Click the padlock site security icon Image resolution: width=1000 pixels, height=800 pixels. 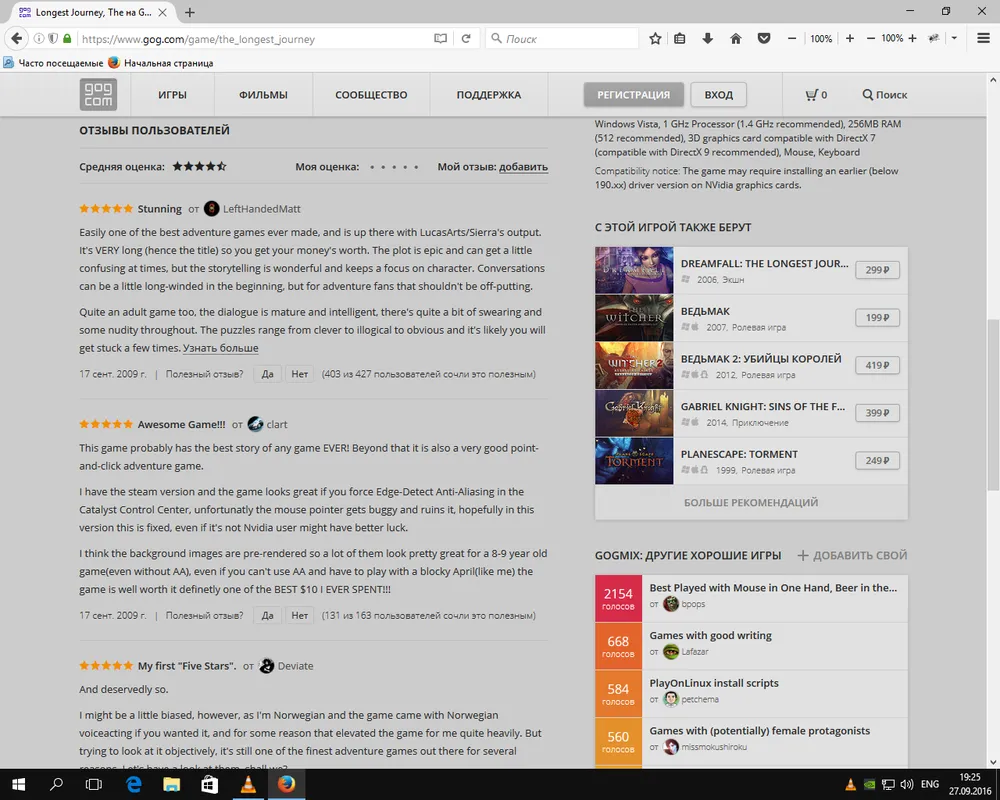coord(67,39)
